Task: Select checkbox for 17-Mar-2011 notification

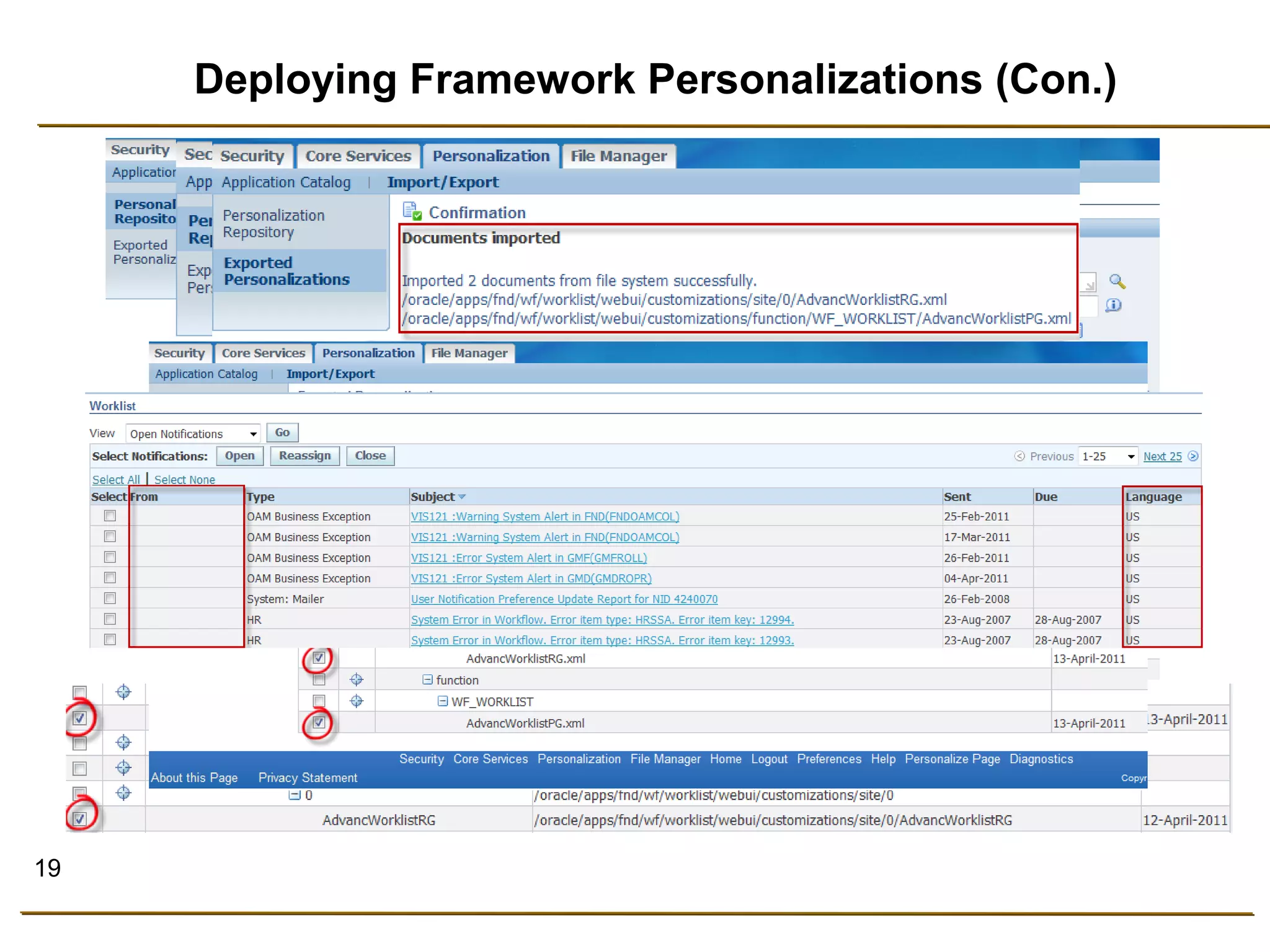Action: (x=110, y=536)
